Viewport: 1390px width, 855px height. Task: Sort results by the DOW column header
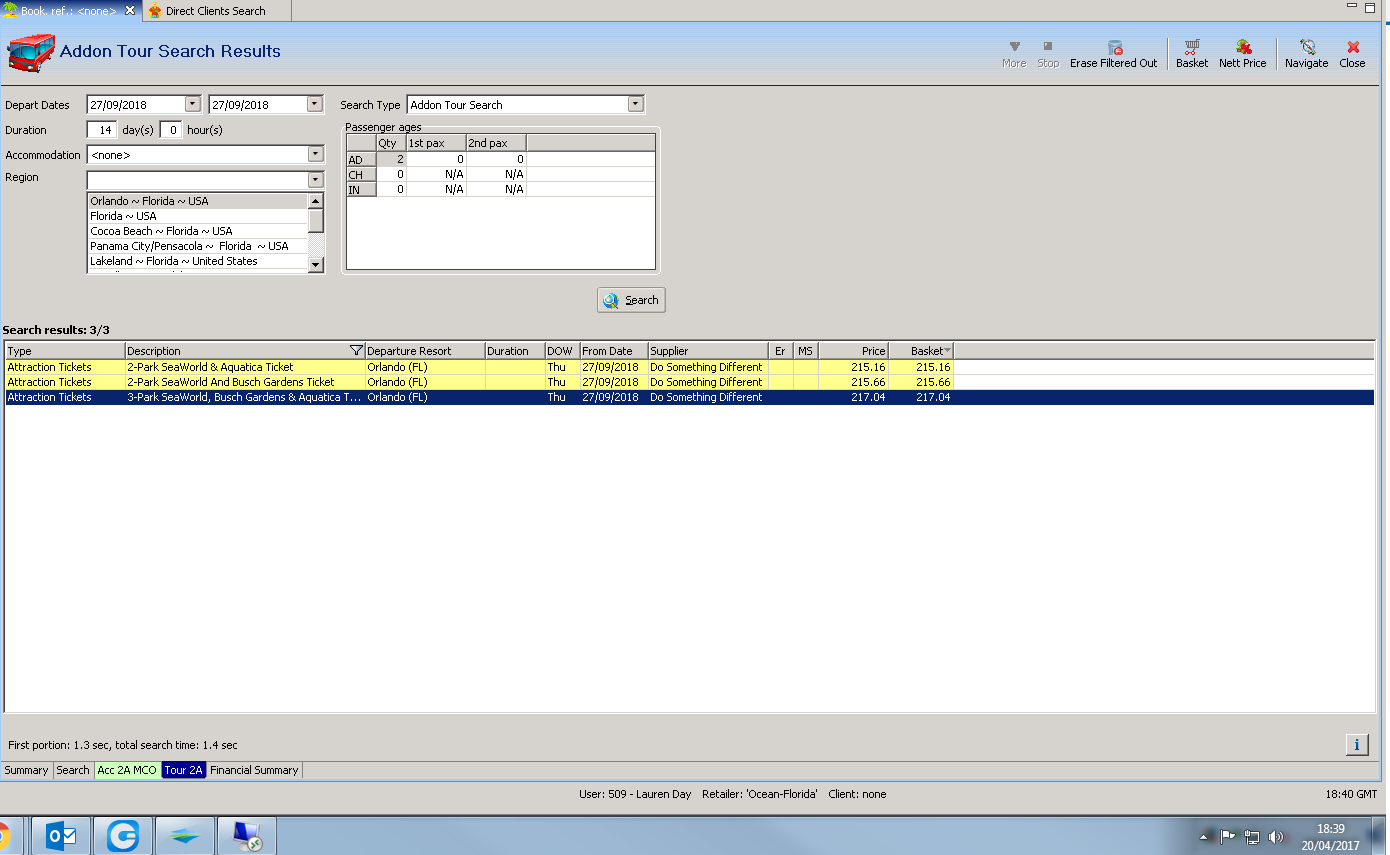point(562,351)
